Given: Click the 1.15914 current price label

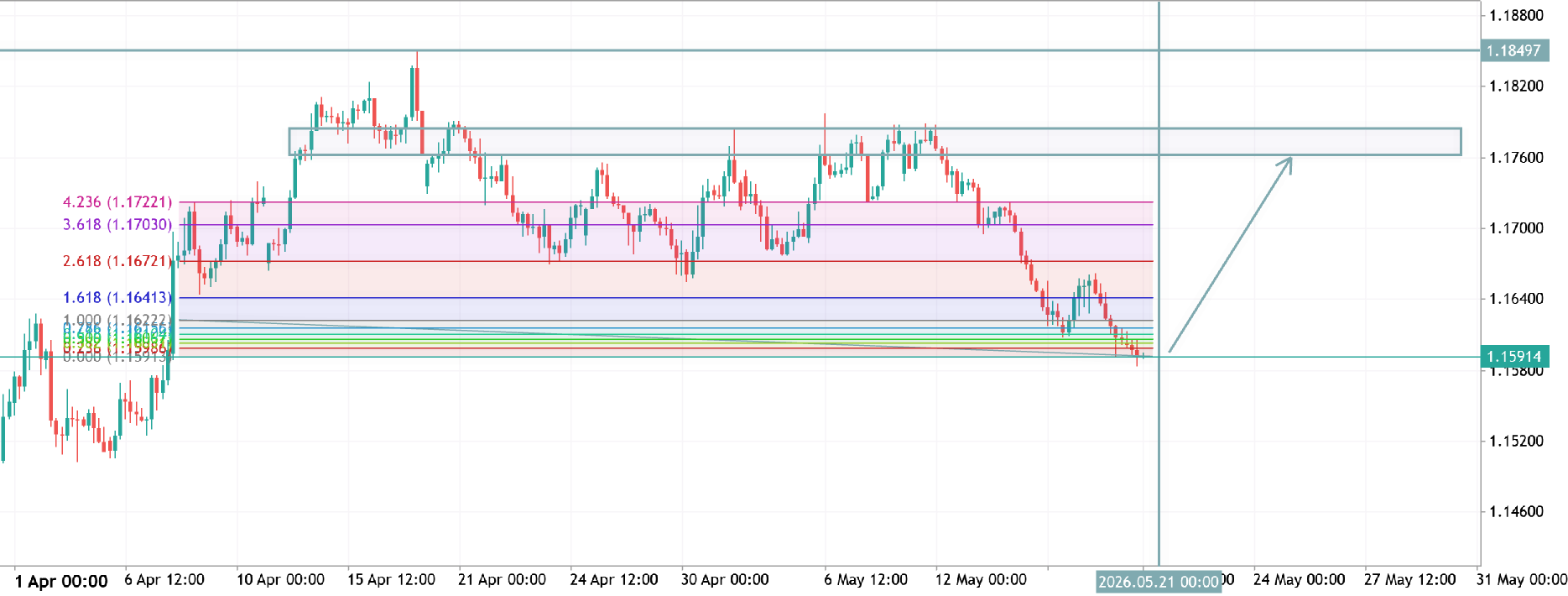Looking at the screenshot, I should [x=1514, y=357].
